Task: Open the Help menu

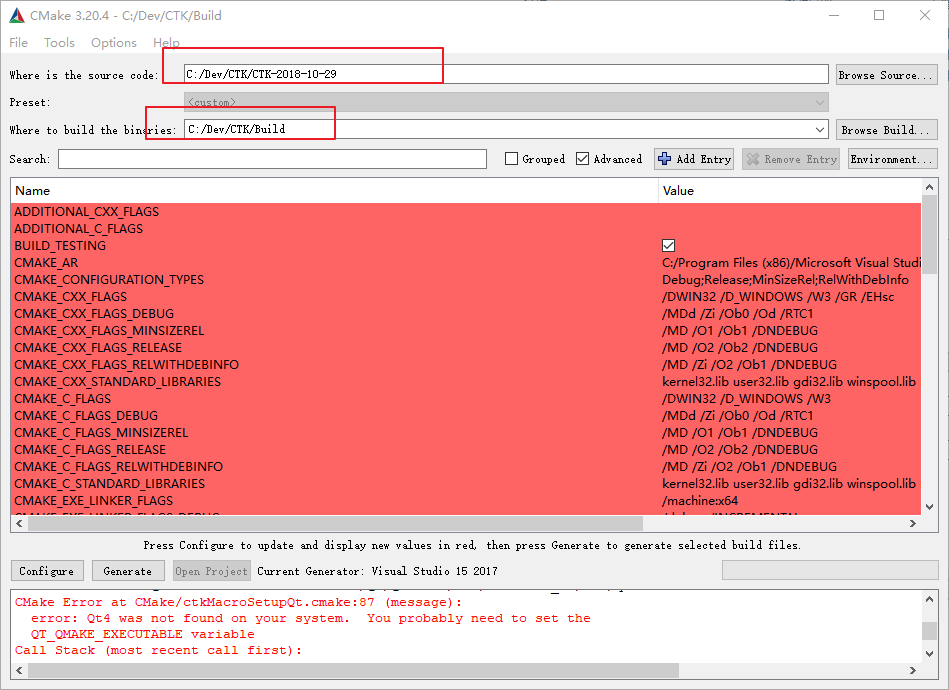Action: (166, 42)
